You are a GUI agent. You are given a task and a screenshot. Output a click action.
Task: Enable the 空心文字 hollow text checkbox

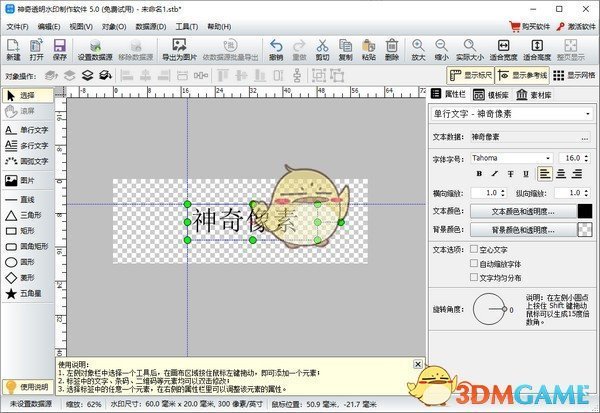[x=474, y=249]
